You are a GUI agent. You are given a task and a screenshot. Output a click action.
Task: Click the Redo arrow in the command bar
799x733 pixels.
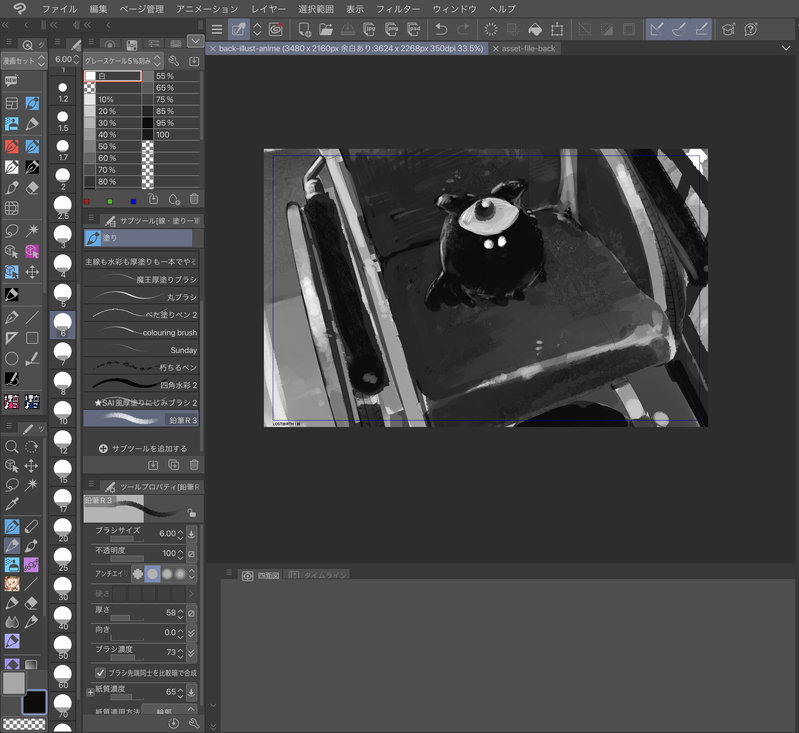tap(463, 30)
